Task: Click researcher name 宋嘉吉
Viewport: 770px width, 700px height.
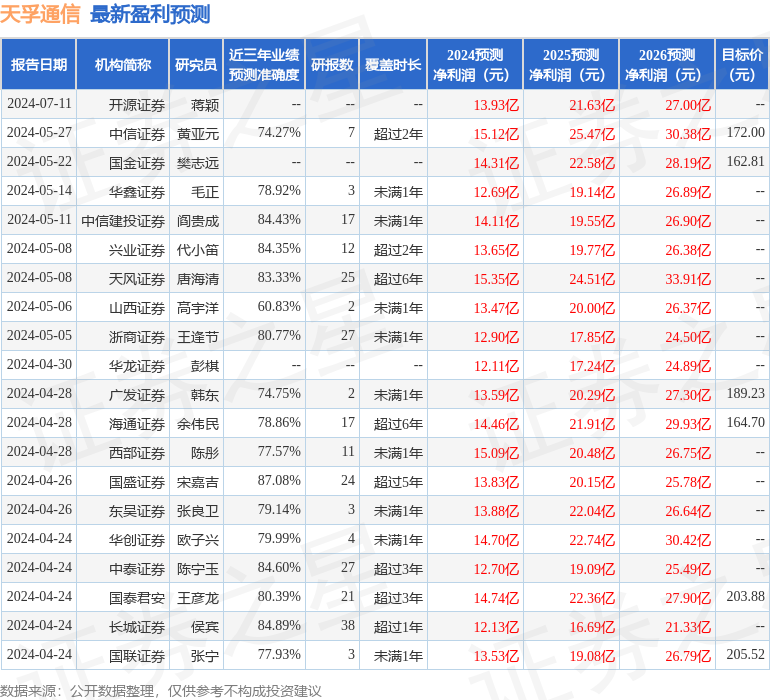Action: pyautogui.click(x=198, y=482)
